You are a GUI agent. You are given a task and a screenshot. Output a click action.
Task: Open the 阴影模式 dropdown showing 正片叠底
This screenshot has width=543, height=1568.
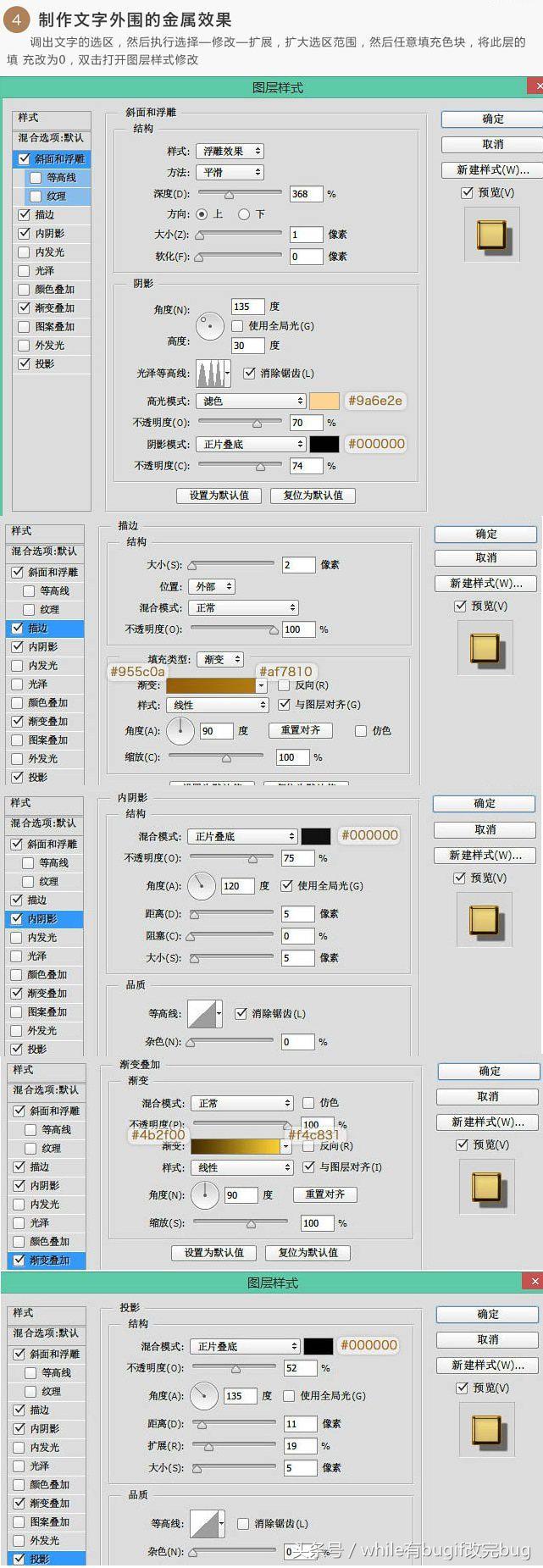(x=251, y=444)
